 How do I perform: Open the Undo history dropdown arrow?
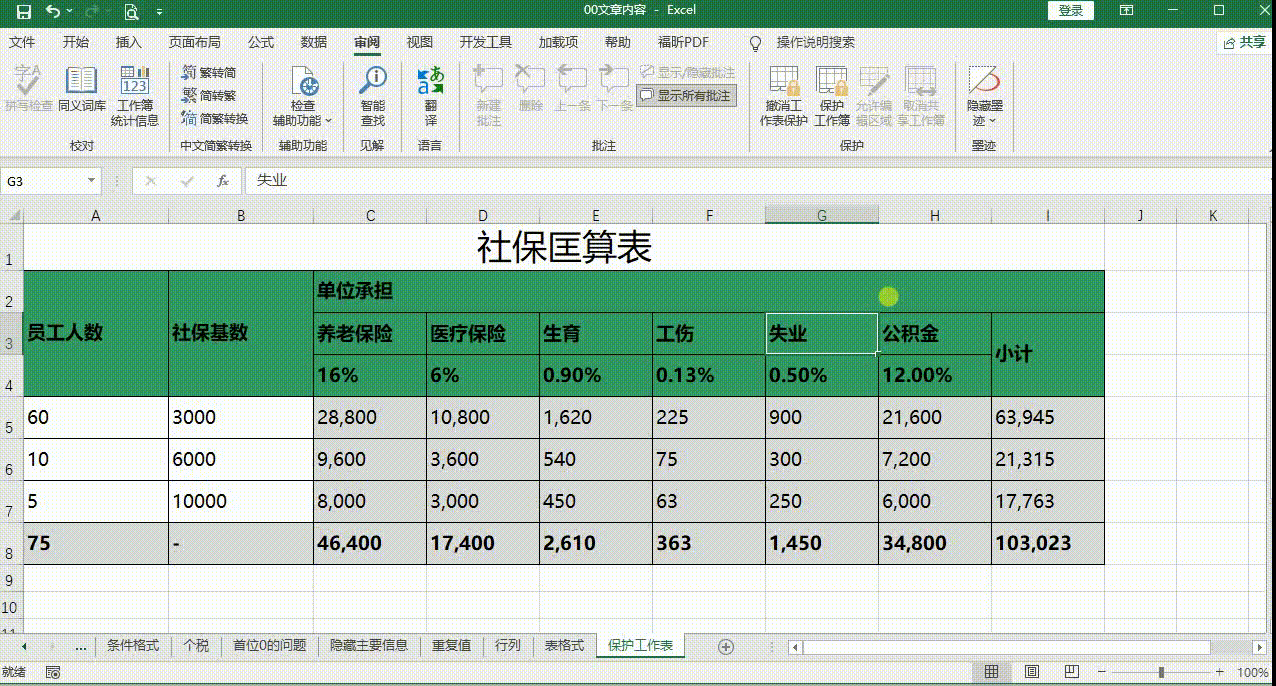tap(68, 12)
